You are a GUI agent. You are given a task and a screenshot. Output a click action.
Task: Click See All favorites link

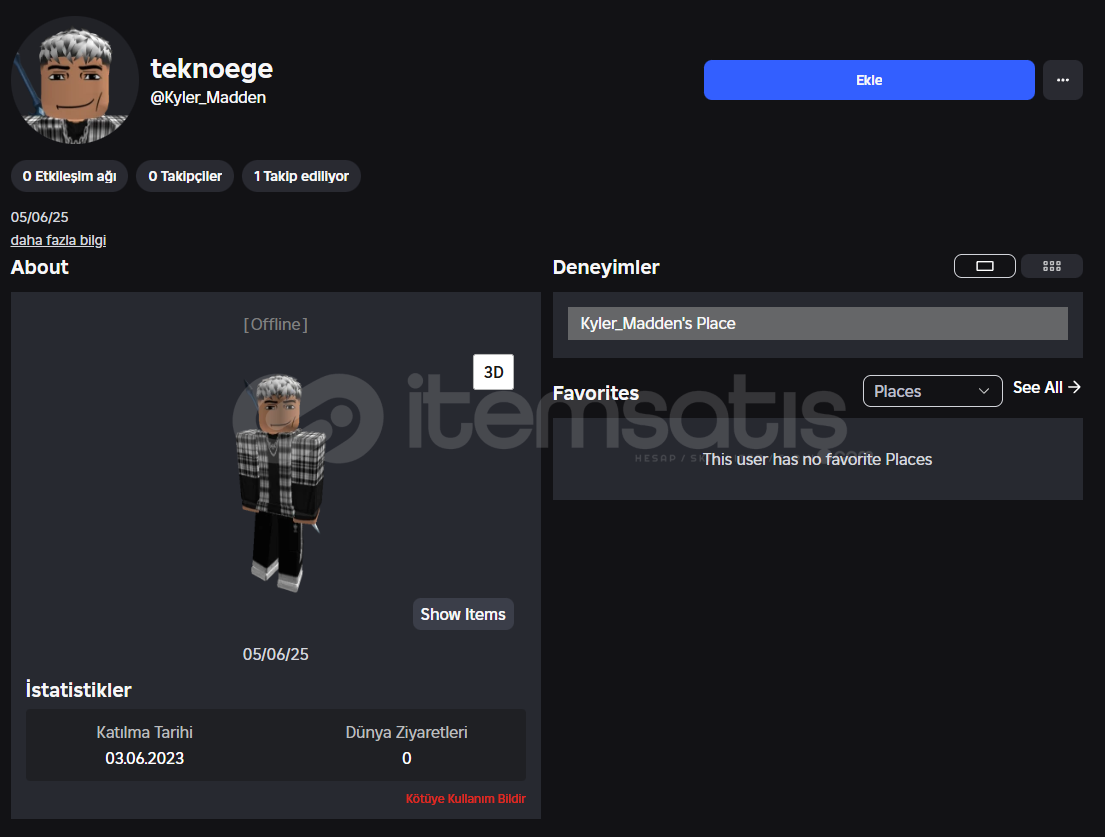tap(1047, 388)
